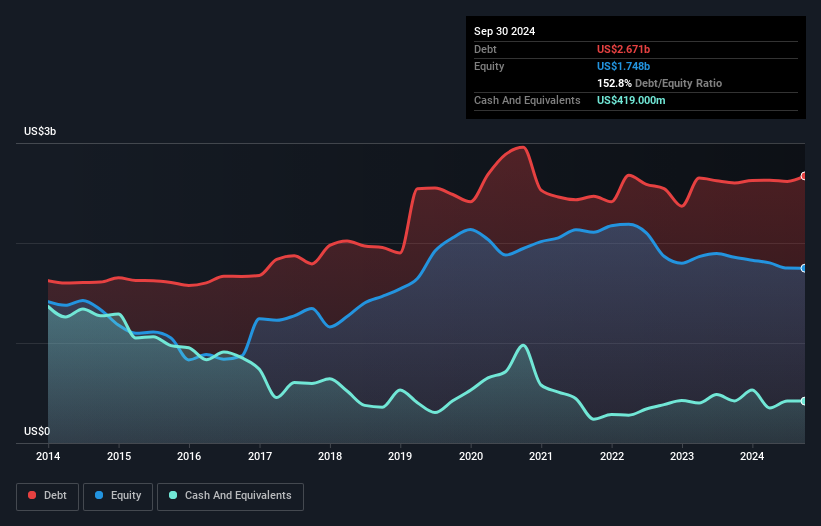
Task: Click the 2014 x-axis label
Action: 48,456
